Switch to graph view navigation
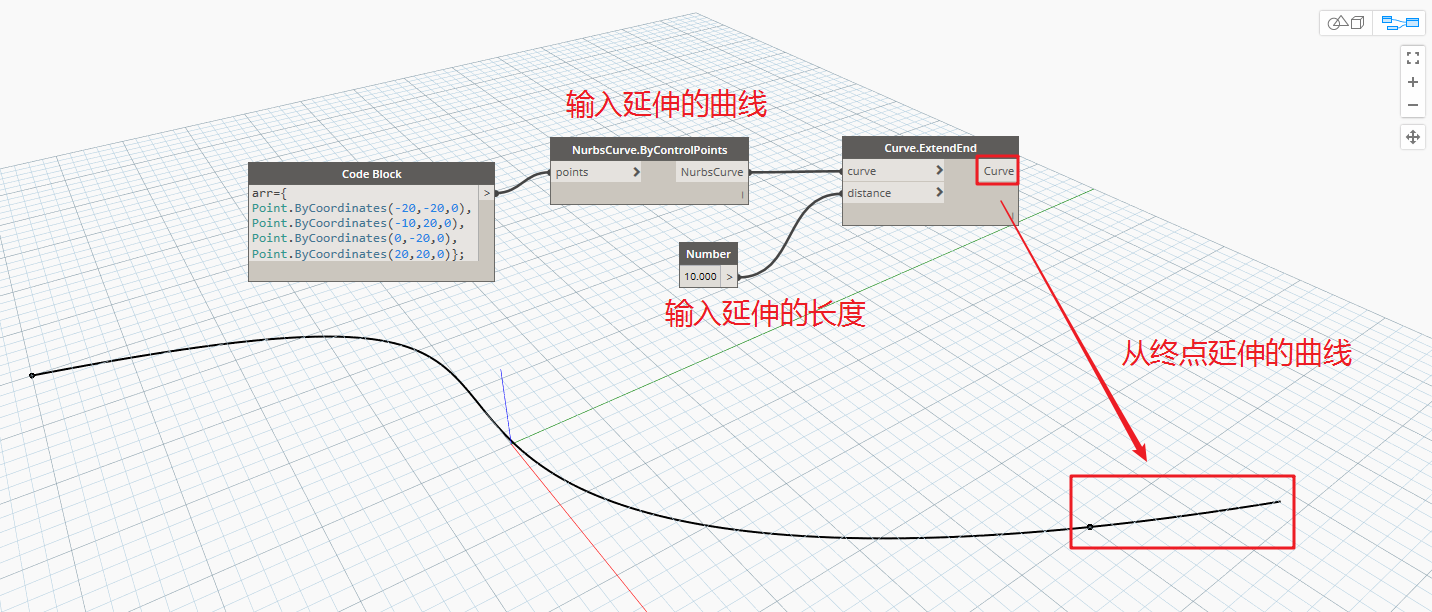 [1400, 22]
